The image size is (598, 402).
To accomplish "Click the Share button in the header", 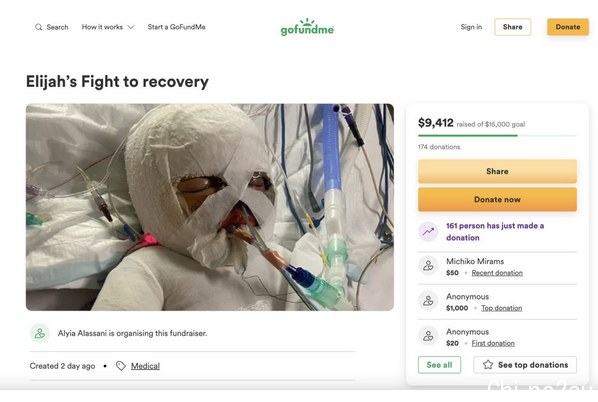I will point(513,27).
